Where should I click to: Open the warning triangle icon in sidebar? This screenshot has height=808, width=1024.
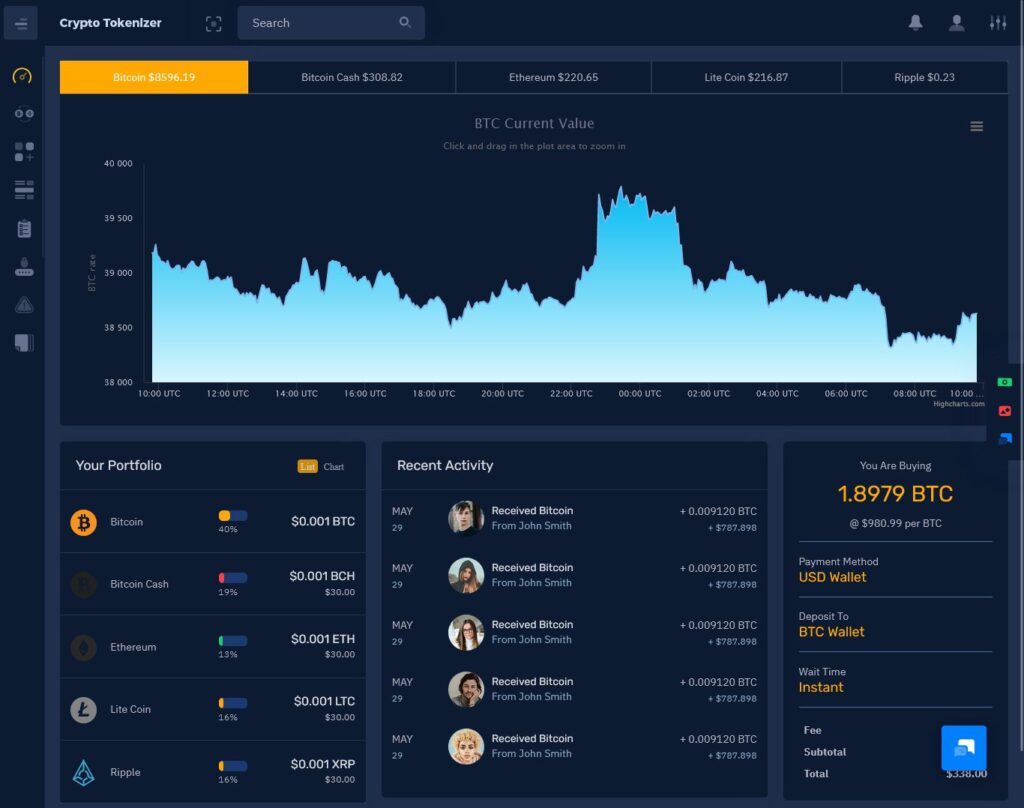(x=22, y=304)
